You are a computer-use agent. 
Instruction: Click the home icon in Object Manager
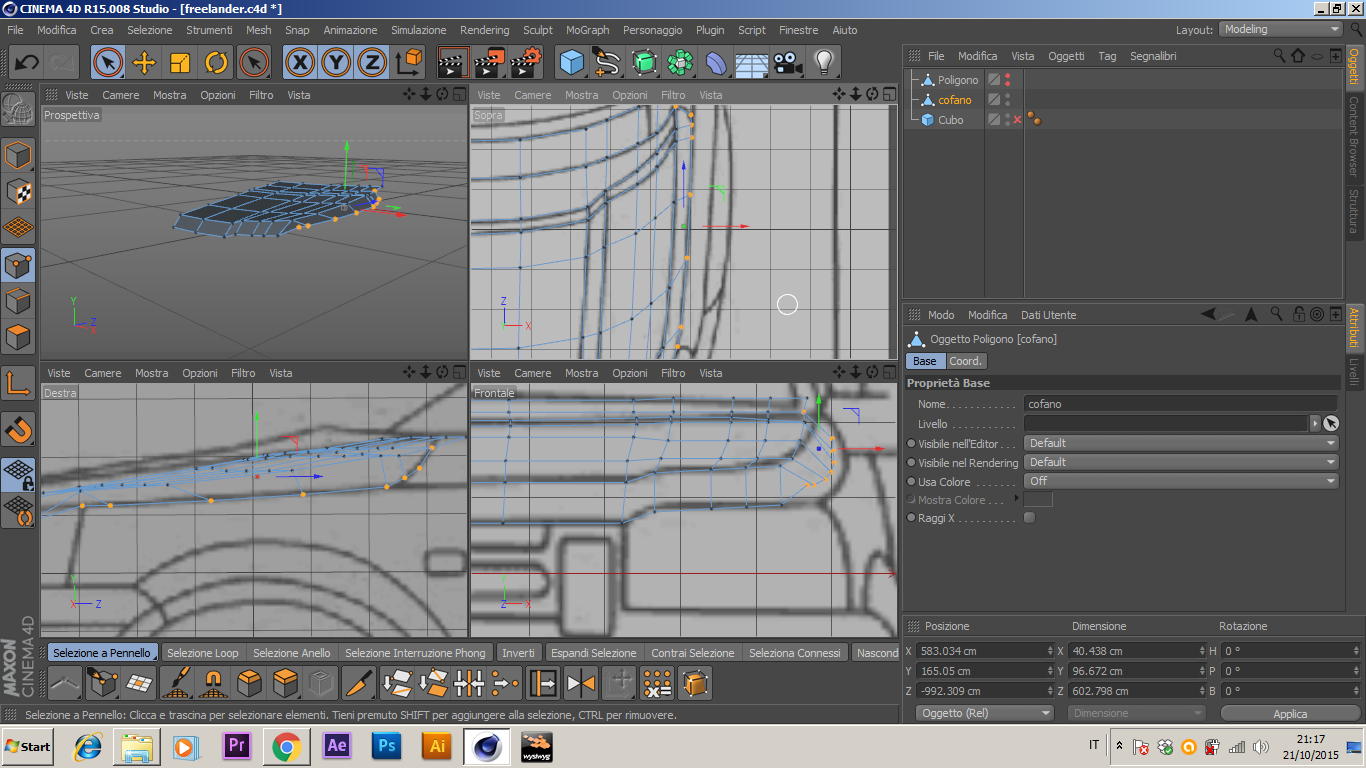click(1298, 56)
